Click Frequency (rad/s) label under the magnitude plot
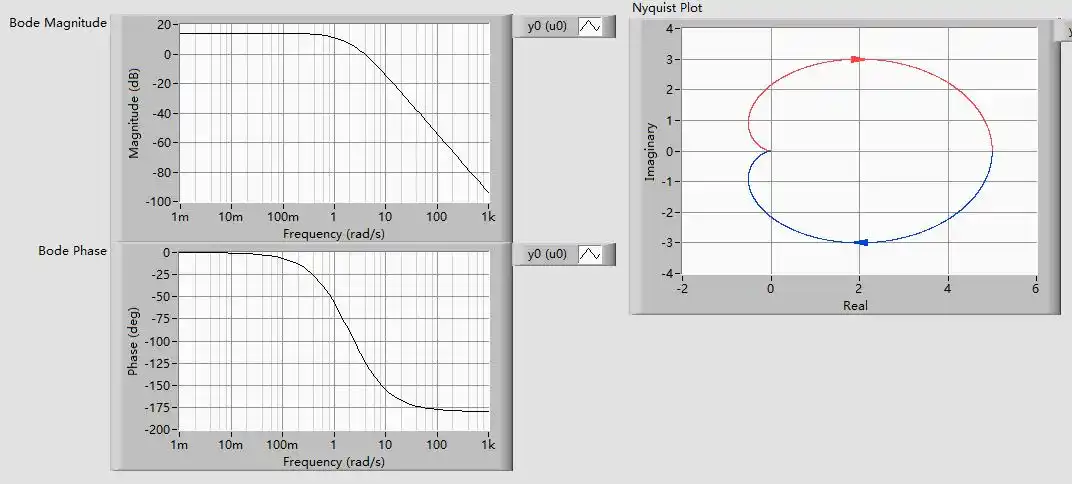Screen dimensions: 1072x484 tap(333, 233)
